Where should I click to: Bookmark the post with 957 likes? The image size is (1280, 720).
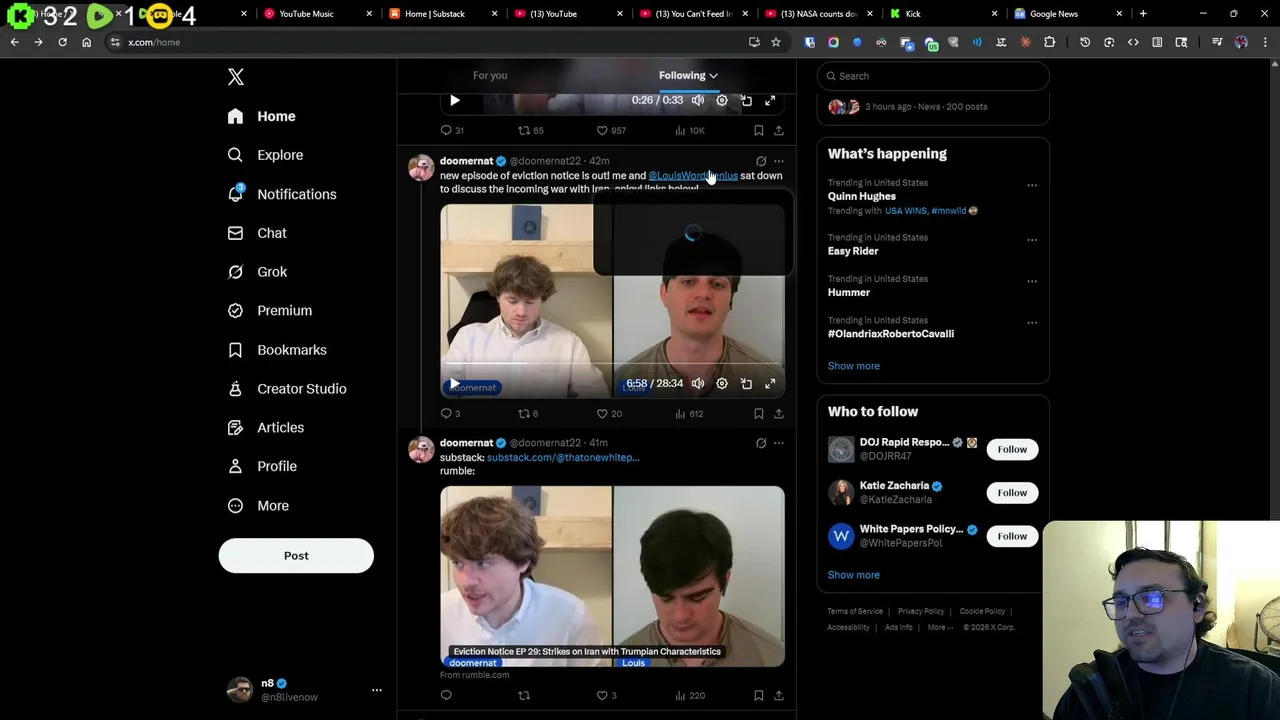[759, 130]
